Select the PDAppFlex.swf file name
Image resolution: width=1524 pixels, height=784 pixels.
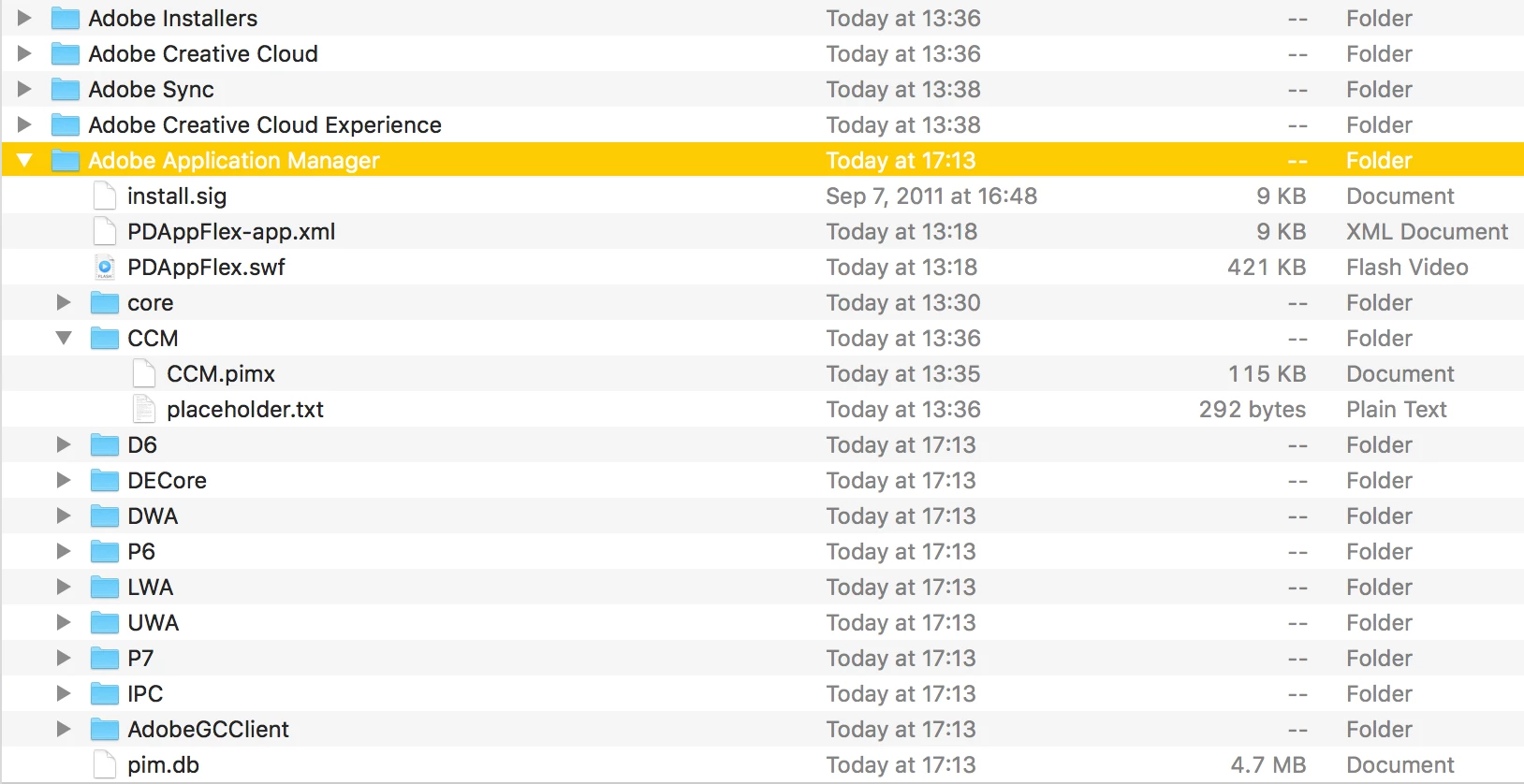coord(206,268)
